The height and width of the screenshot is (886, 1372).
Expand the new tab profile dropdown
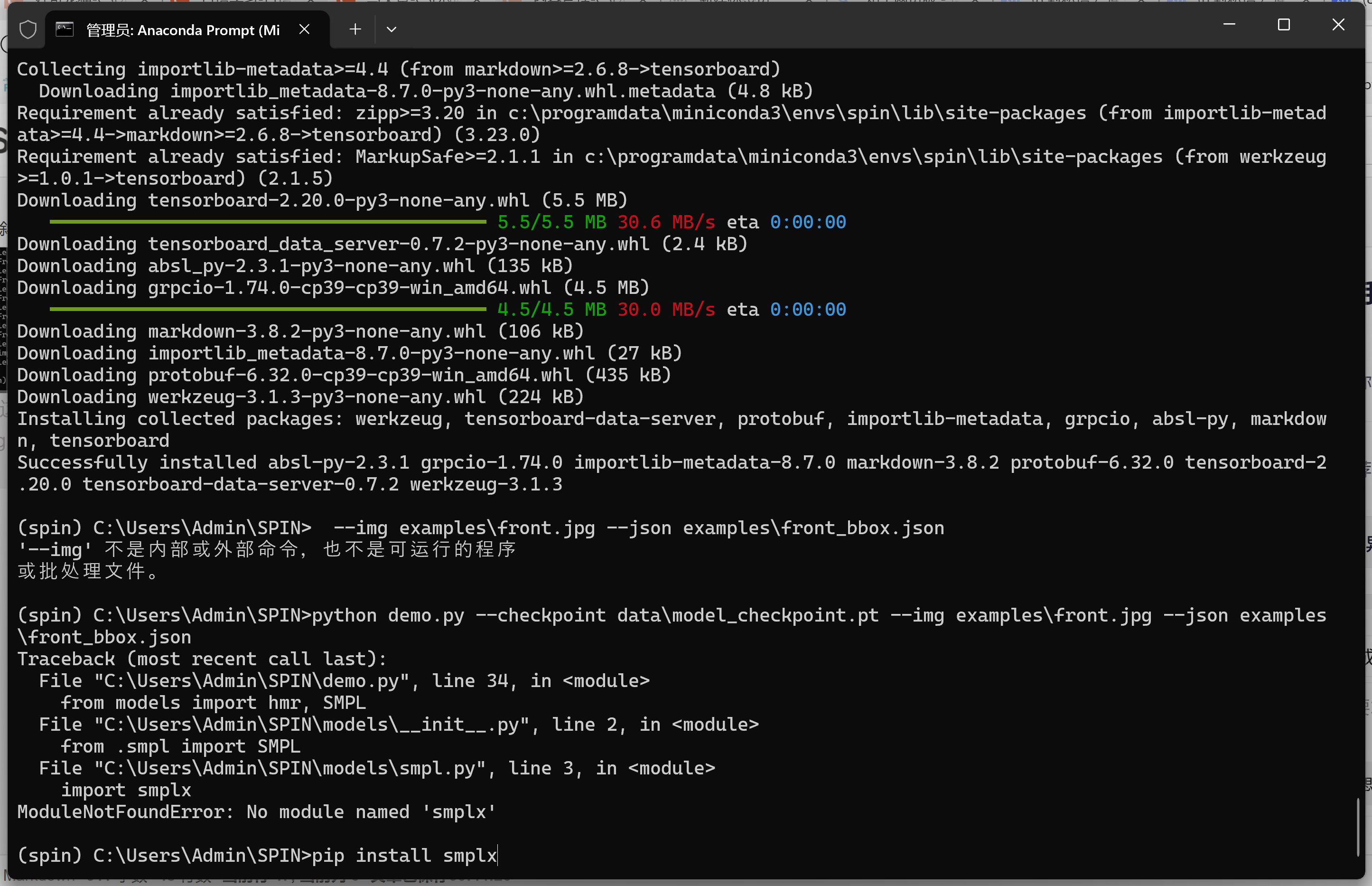coord(391,29)
